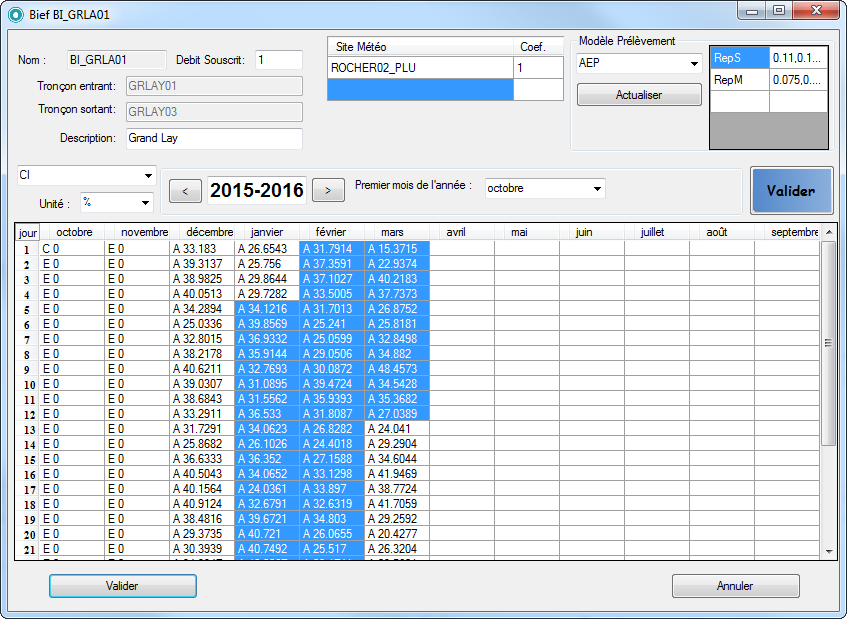Click the mai column header
The image size is (847, 619).
click(527, 232)
